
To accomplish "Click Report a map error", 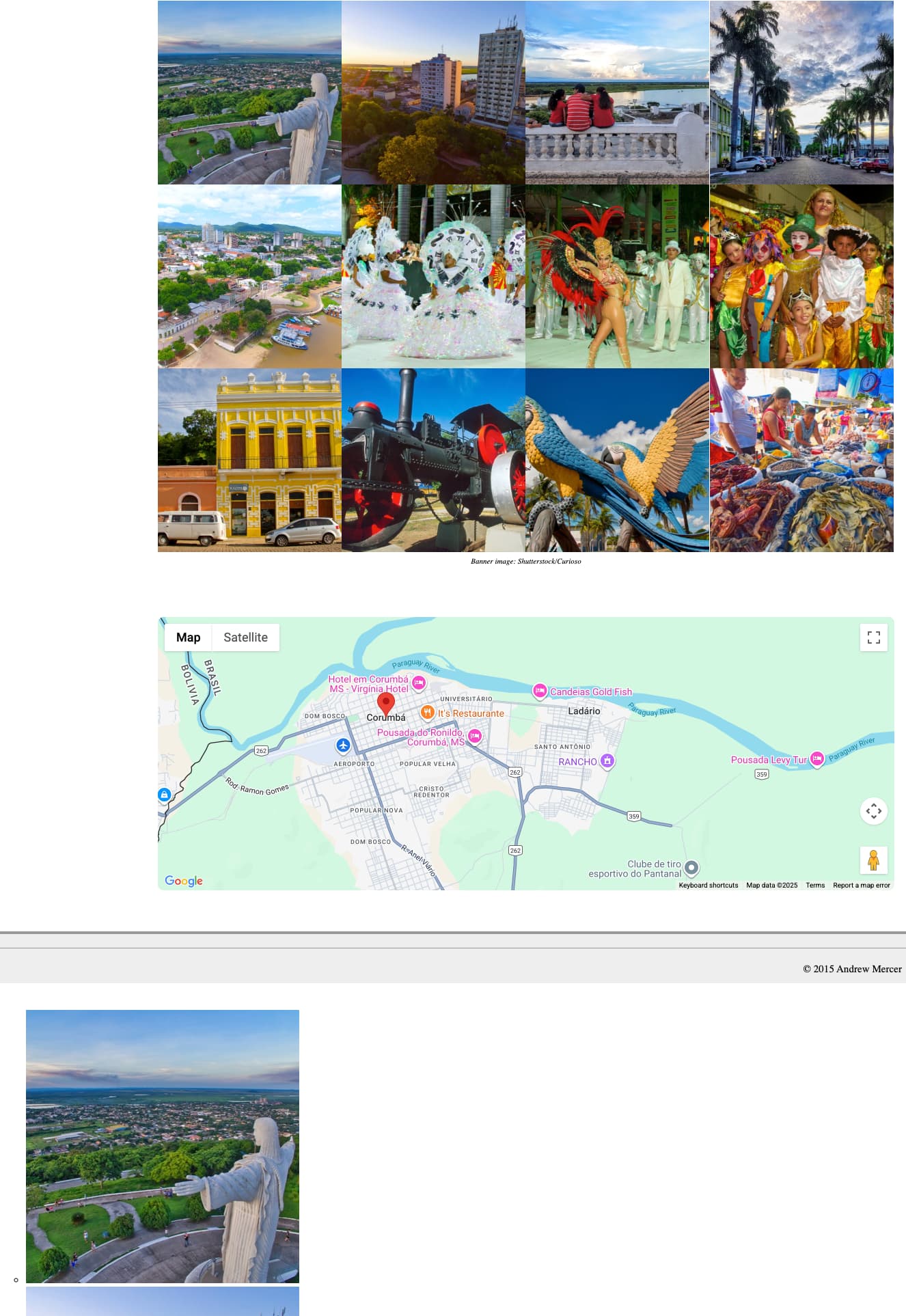I will [x=861, y=885].
